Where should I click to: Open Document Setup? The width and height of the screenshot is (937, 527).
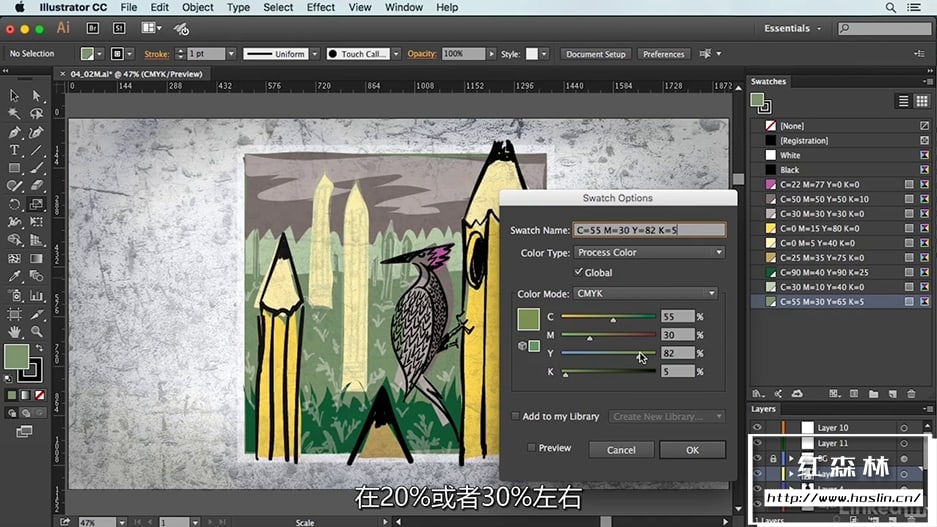point(595,54)
